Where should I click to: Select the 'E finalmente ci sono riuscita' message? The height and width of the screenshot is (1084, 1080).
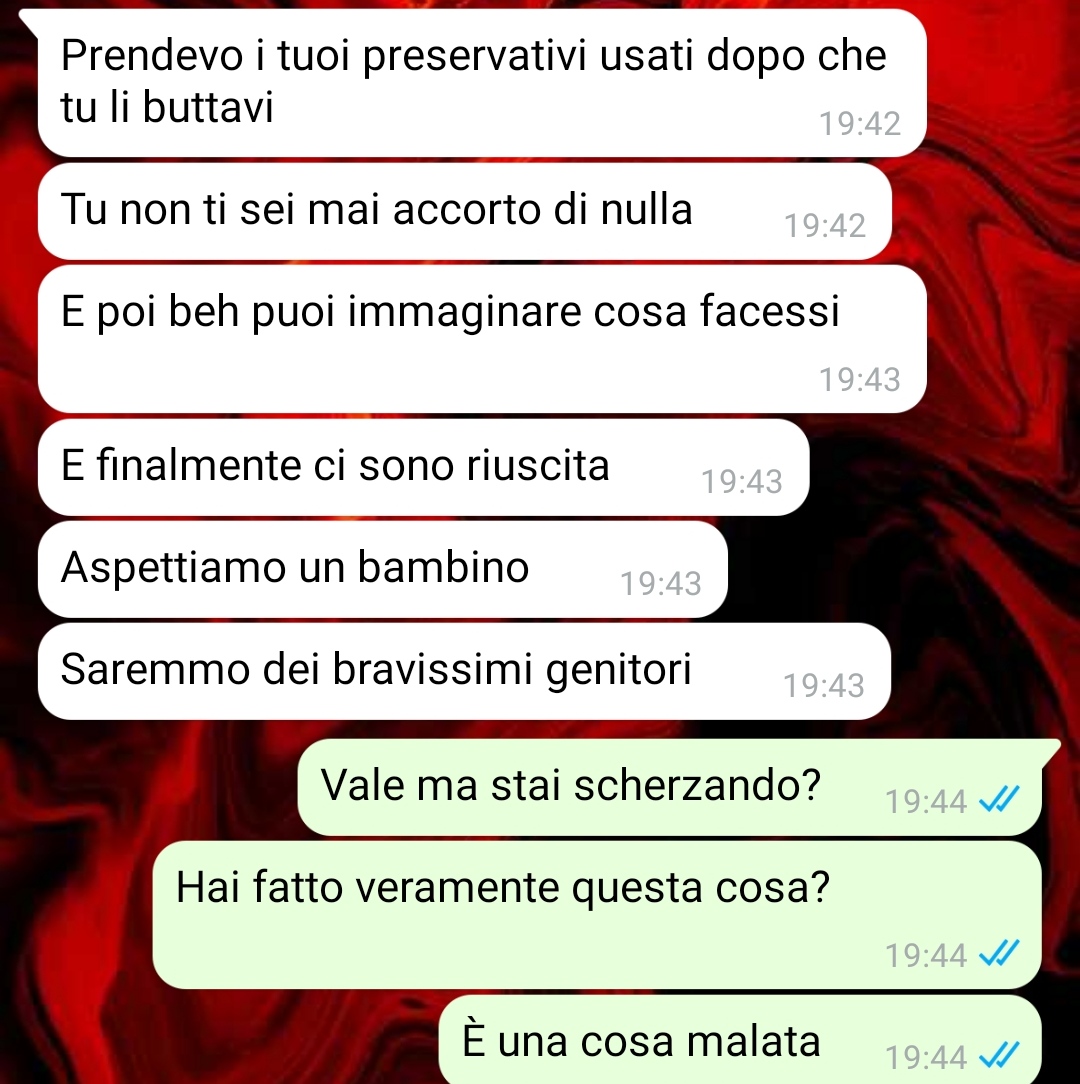[423, 467]
